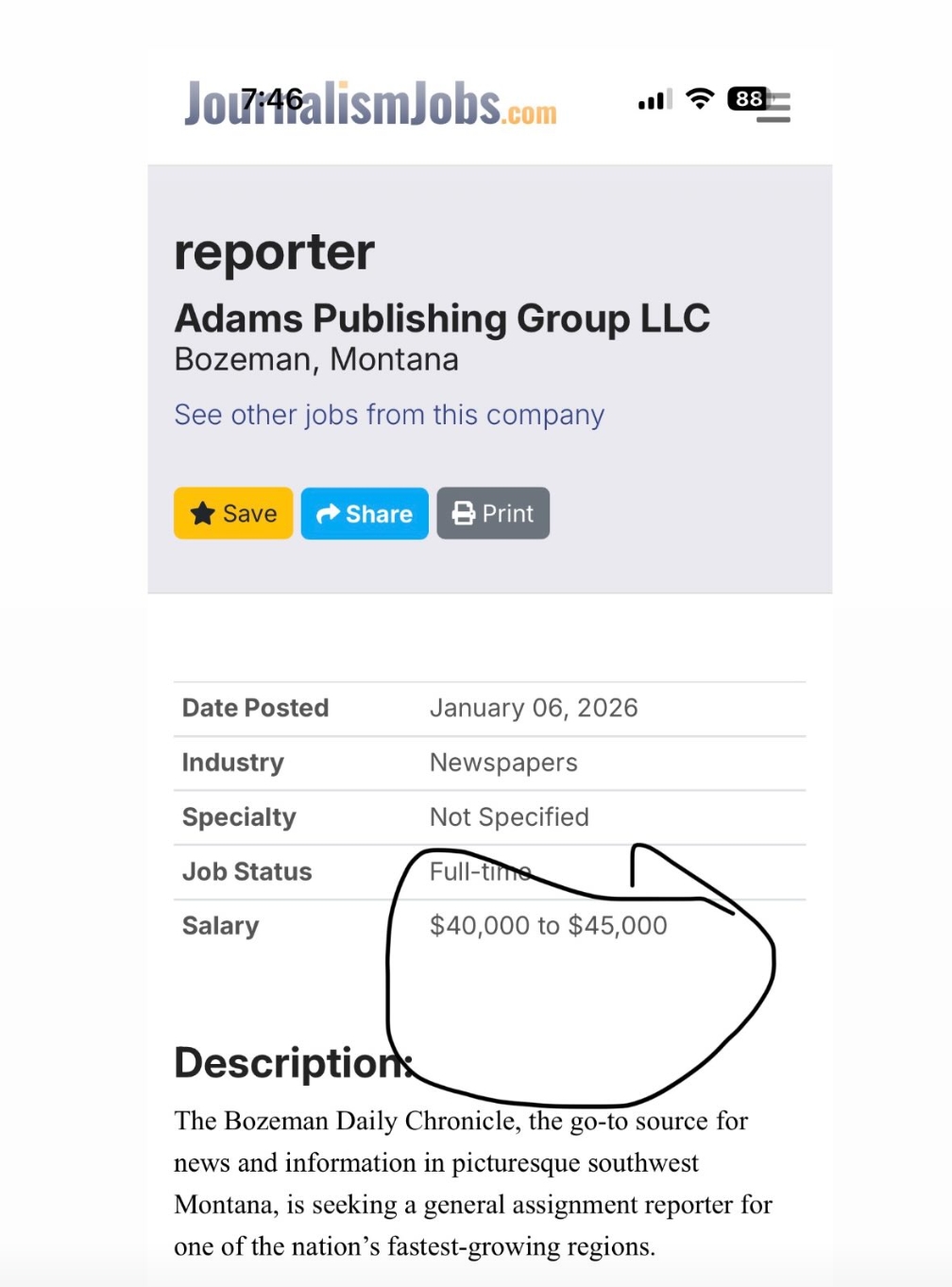Tap the status bar clock showing 7:46

[x=272, y=98]
